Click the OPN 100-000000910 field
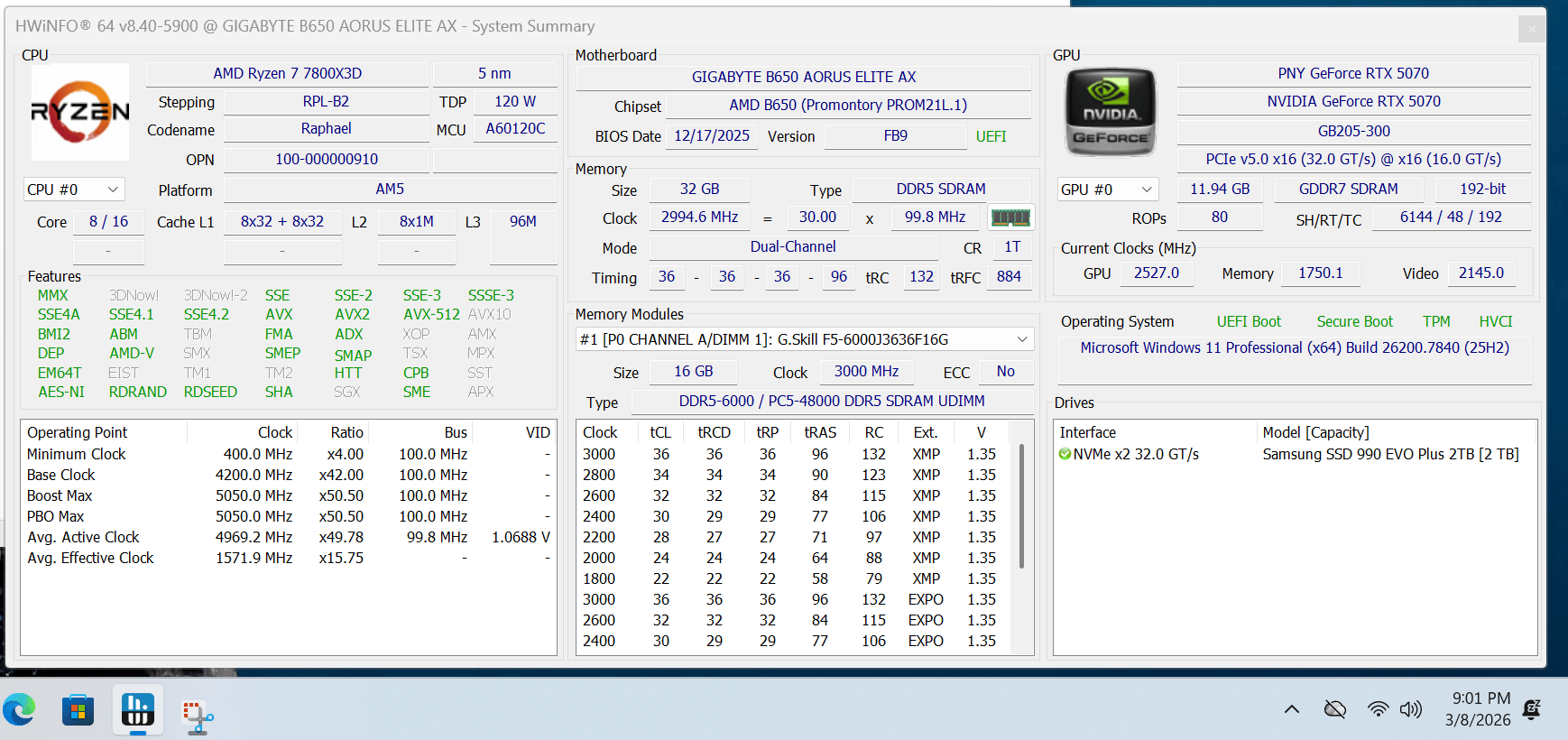The image size is (1568, 740). coord(327,159)
